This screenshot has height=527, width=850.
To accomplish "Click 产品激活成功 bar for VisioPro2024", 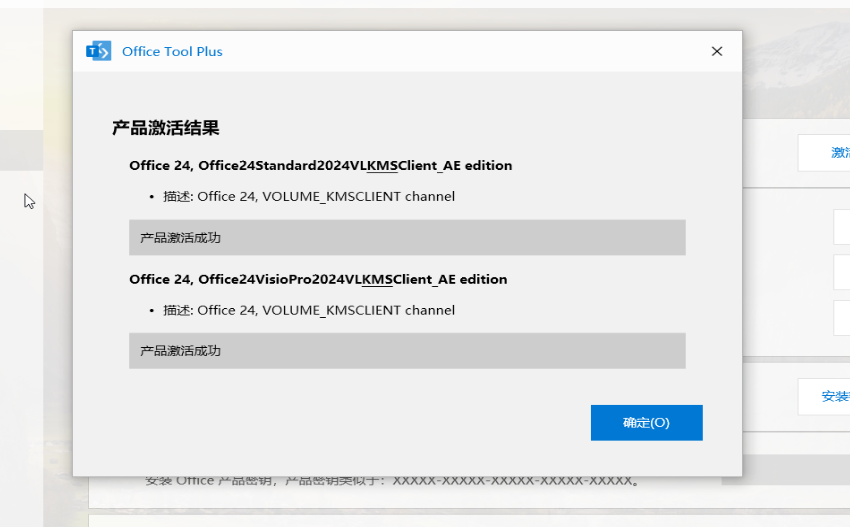I will coord(407,351).
